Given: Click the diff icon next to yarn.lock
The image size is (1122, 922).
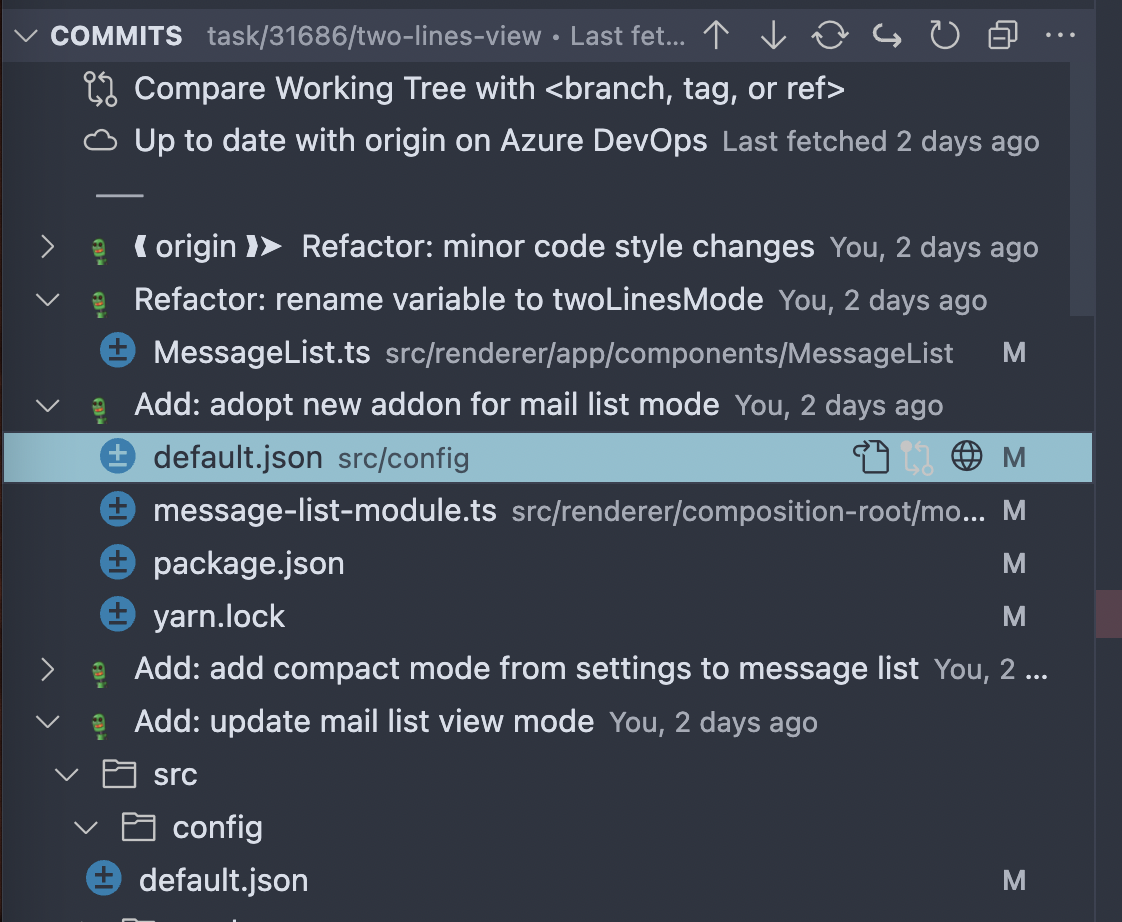Looking at the screenshot, I should (x=118, y=614).
